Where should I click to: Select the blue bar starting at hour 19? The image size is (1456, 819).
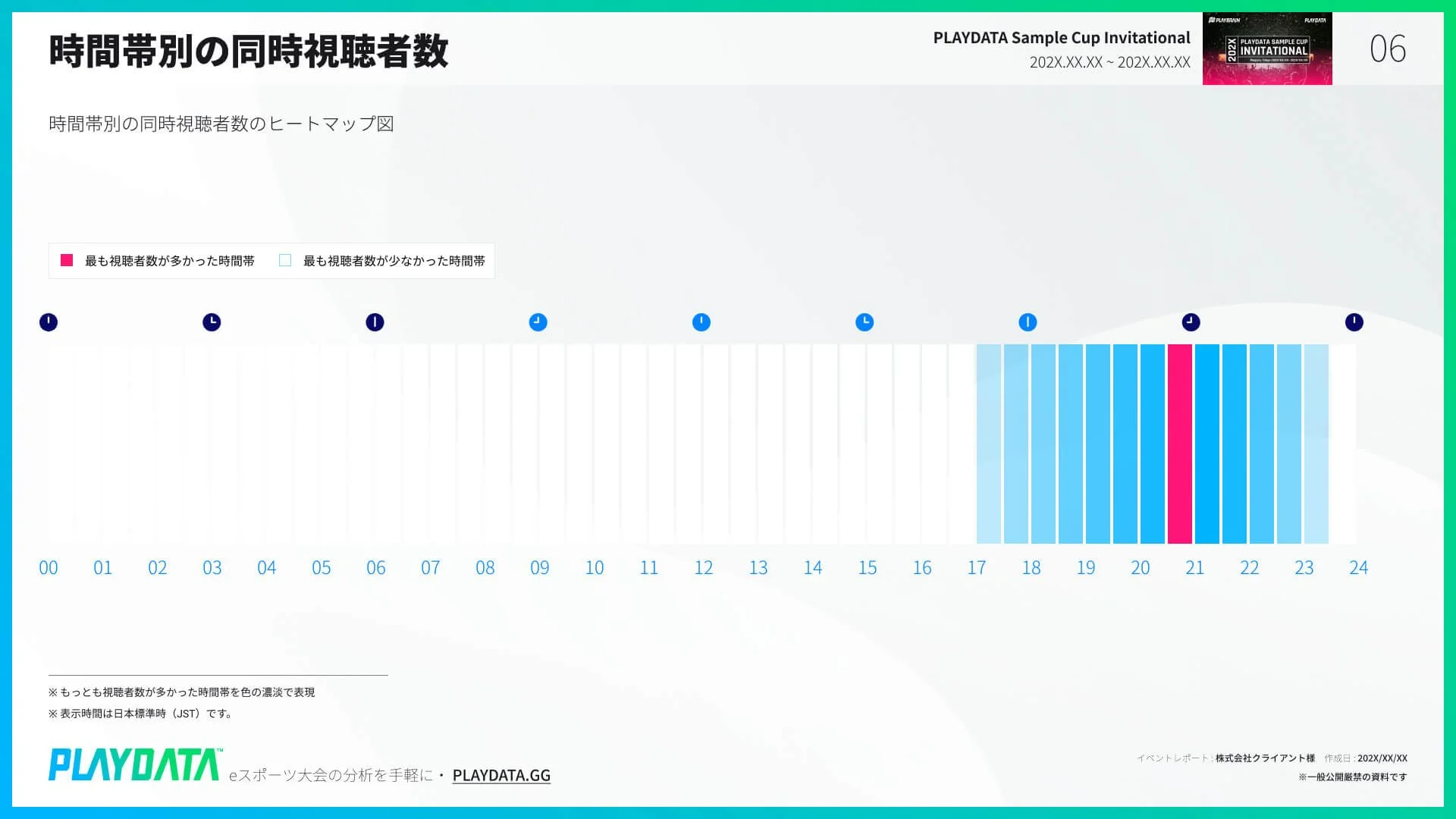click(1098, 444)
